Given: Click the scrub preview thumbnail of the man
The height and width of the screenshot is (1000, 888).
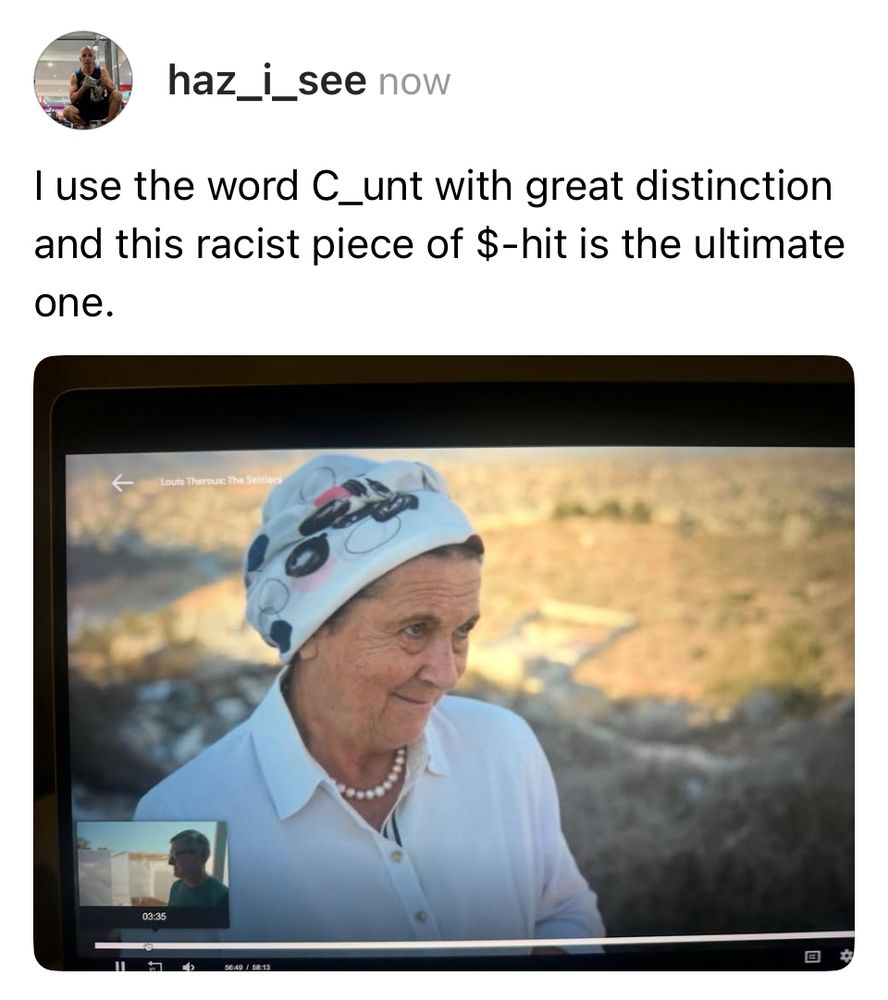Looking at the screenshot, I should coord(152,864).
